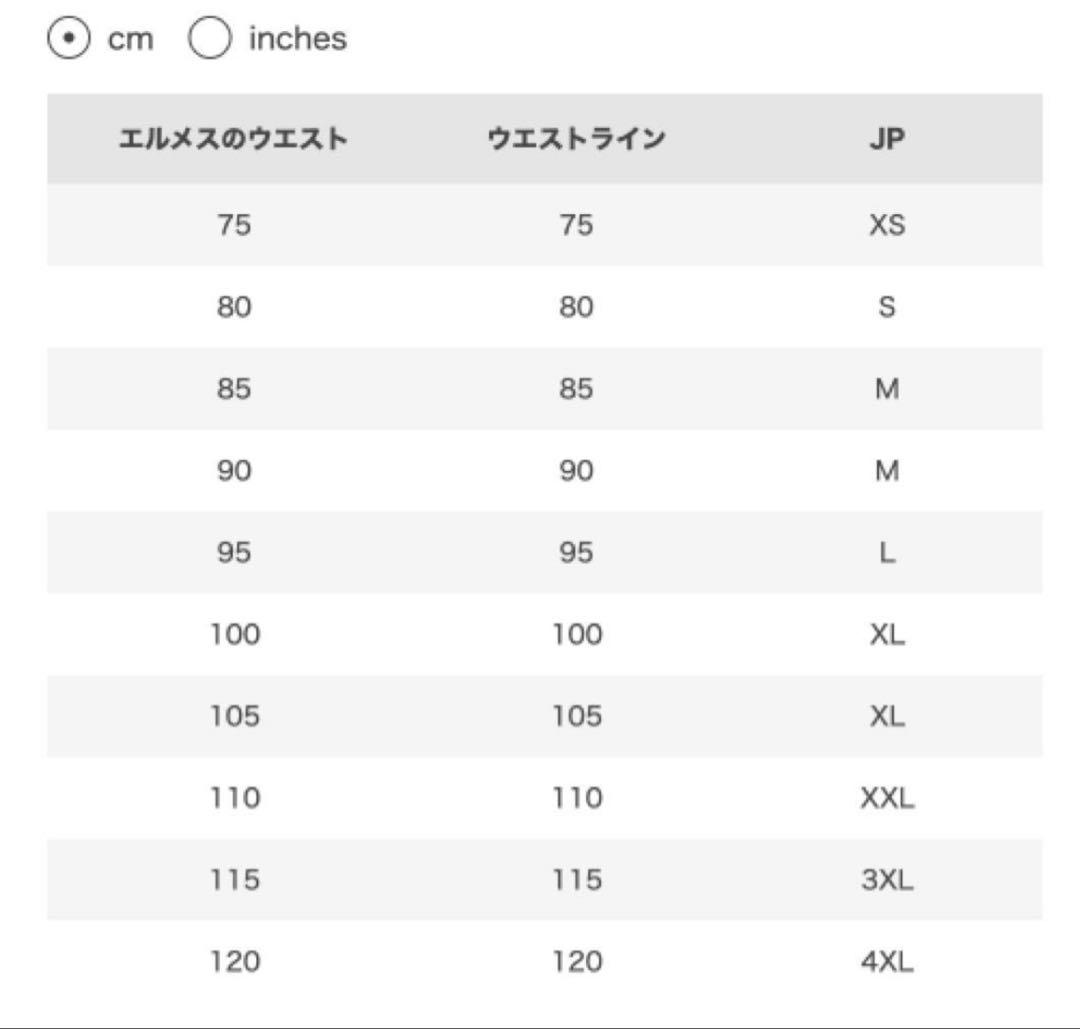The height and width of the screenshot is (1029, 1080).
Task: Click 80 in the ウエストライン column
Action: coord(576,307)
